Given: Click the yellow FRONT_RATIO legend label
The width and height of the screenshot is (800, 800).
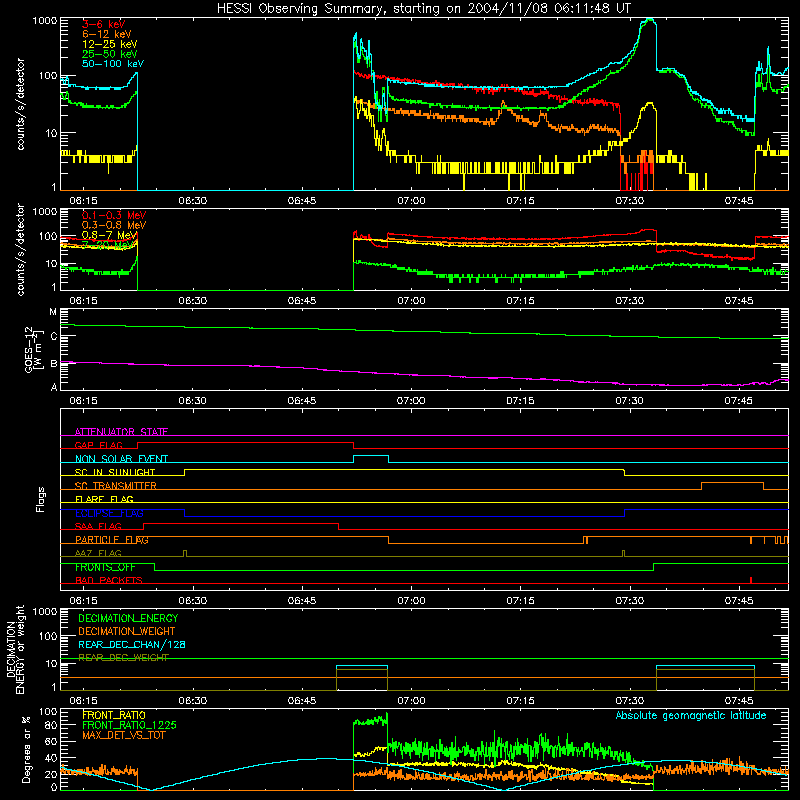Looking at the screenshot, I should click(x=114, y=716).
